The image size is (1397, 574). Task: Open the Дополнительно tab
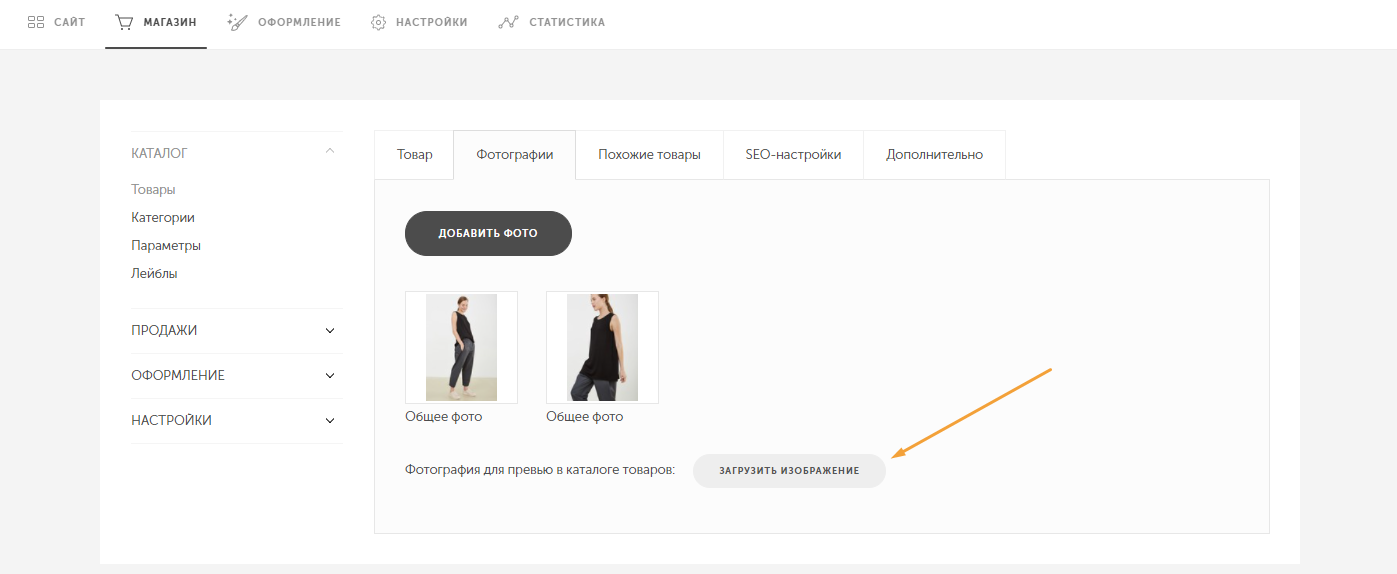point(934,155)
